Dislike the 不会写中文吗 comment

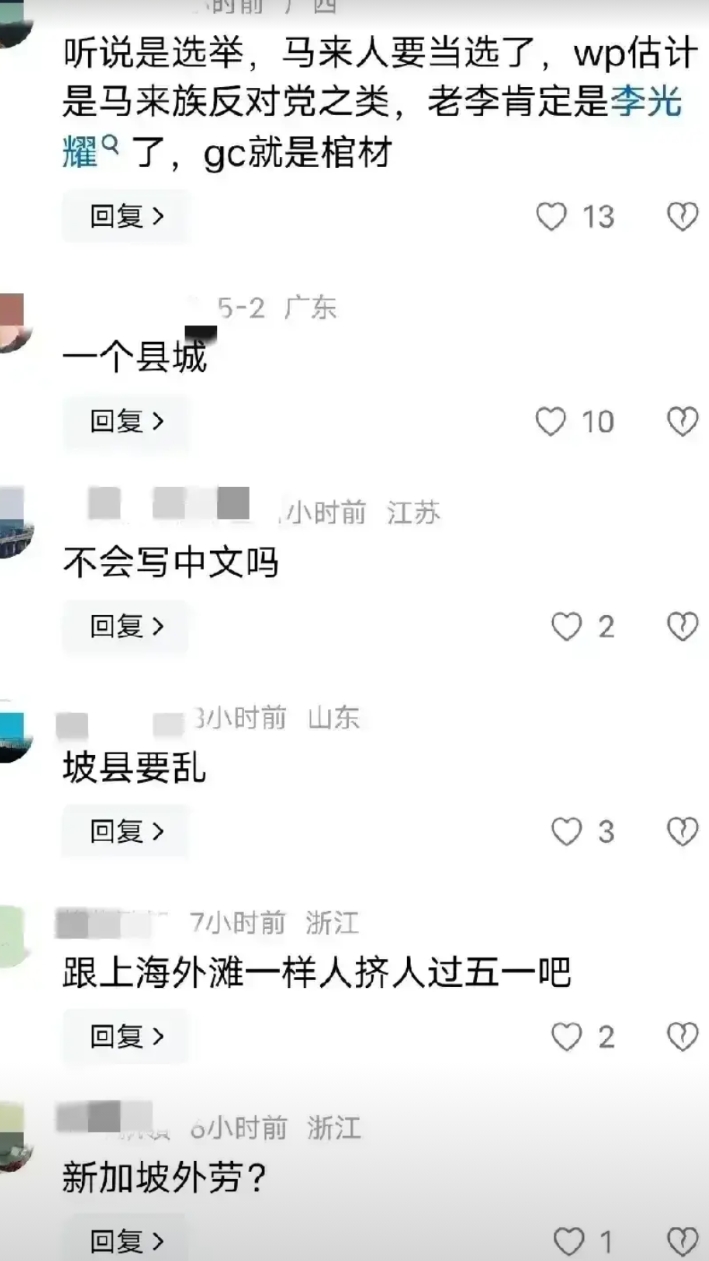click(x=682, y=627)
